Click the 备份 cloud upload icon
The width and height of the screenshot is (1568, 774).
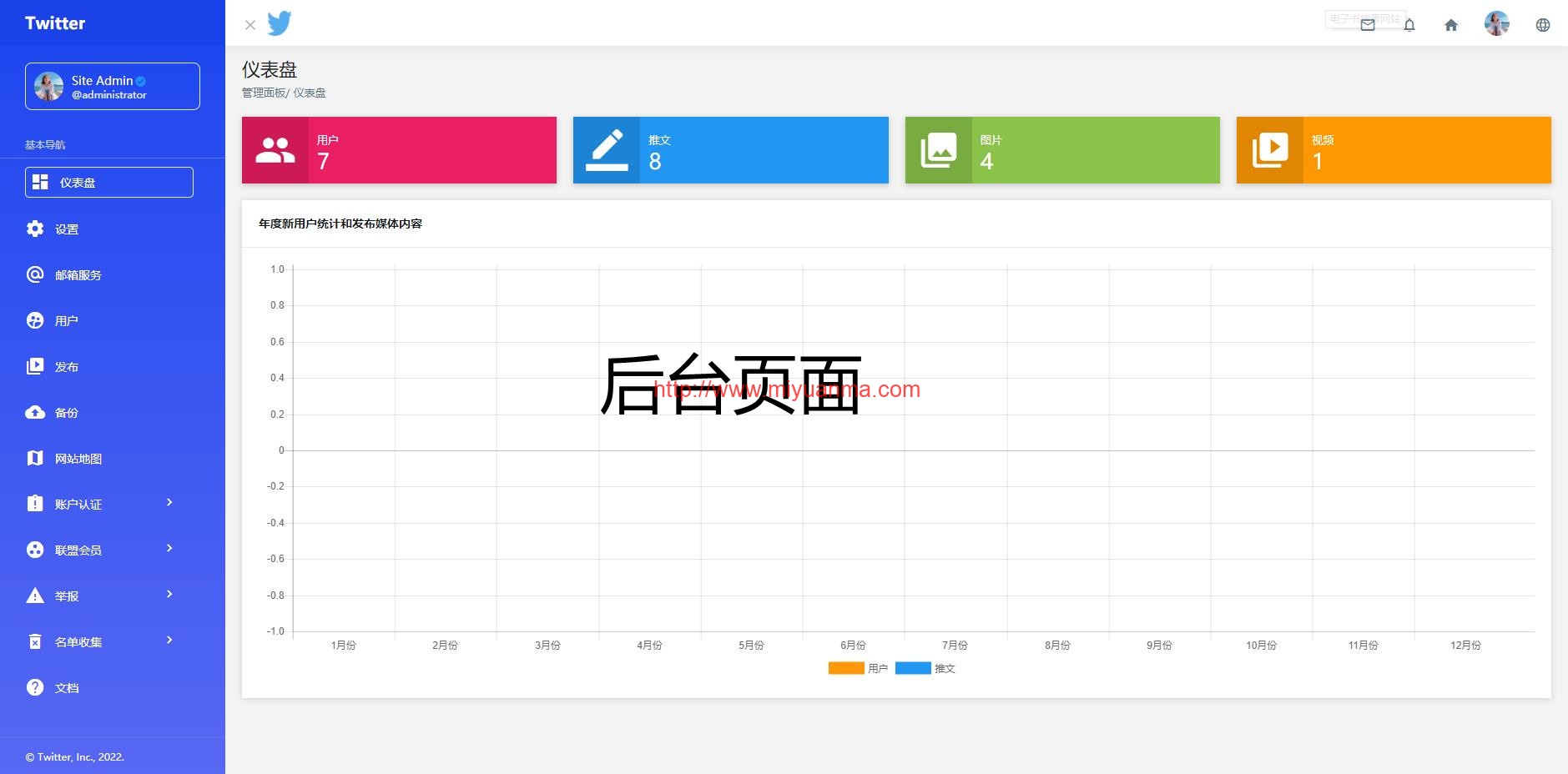[35, 412]
